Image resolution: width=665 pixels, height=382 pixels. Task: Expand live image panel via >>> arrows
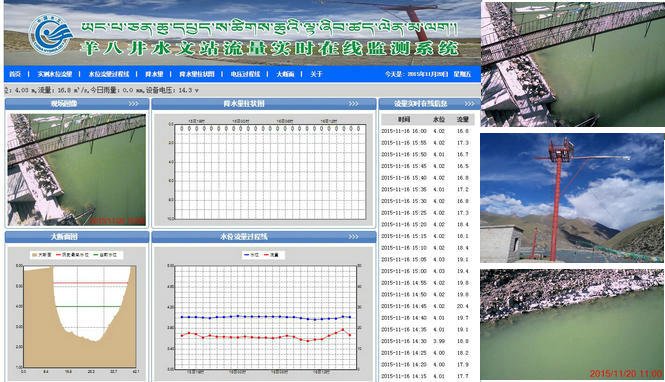coord(134,104)
